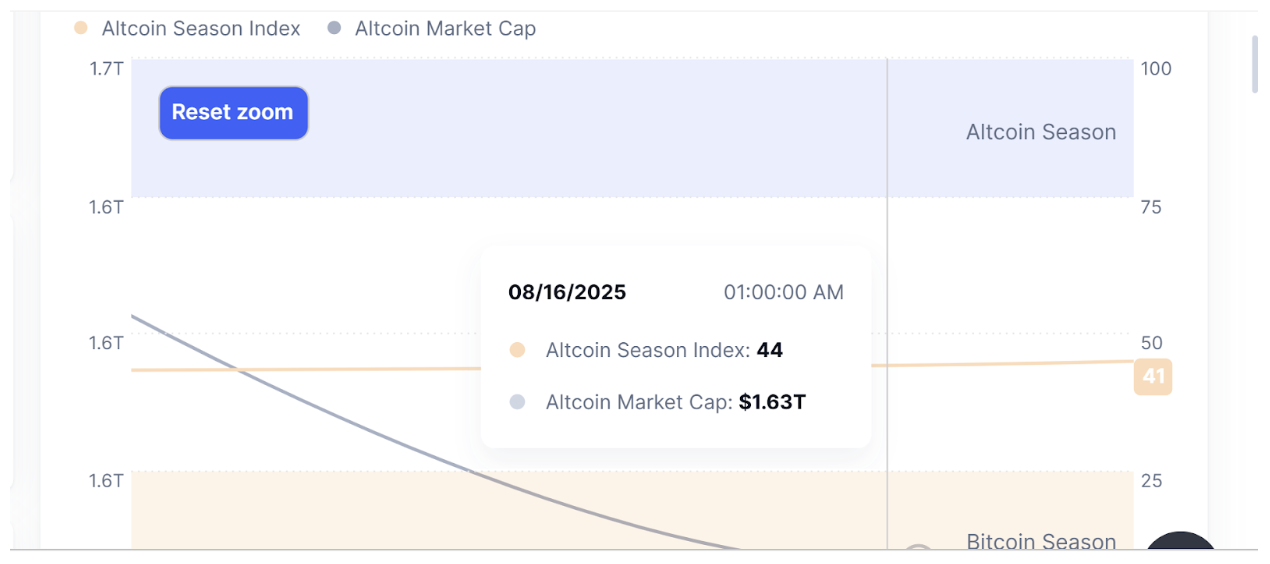Click the orange 41 index value badge
This screenshot has width=1270, height=564.
(x=1153, y=377)
